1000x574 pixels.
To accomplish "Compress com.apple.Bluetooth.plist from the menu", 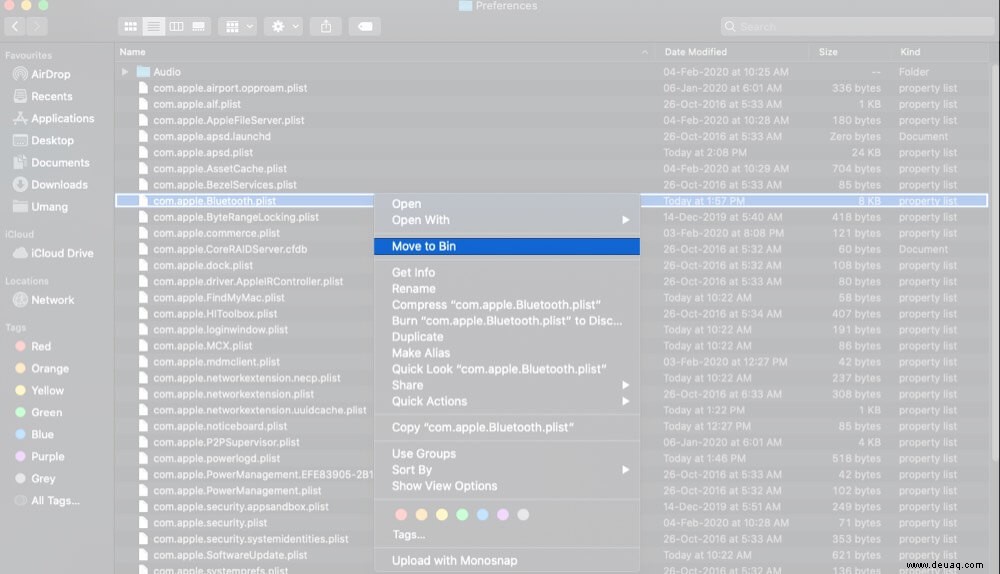I will click(x=507, y=305).
